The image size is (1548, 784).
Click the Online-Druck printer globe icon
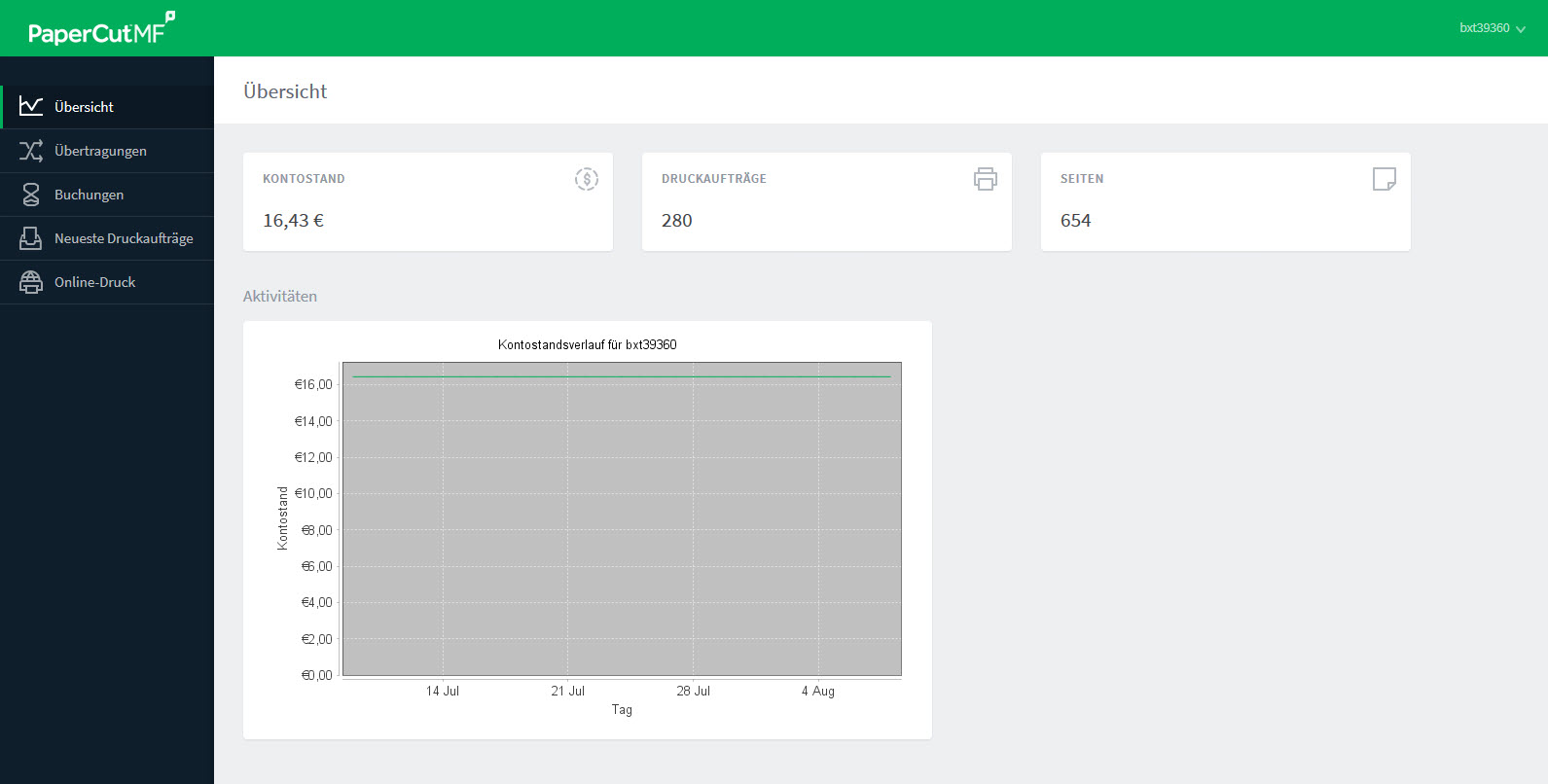tap(31, 282)
